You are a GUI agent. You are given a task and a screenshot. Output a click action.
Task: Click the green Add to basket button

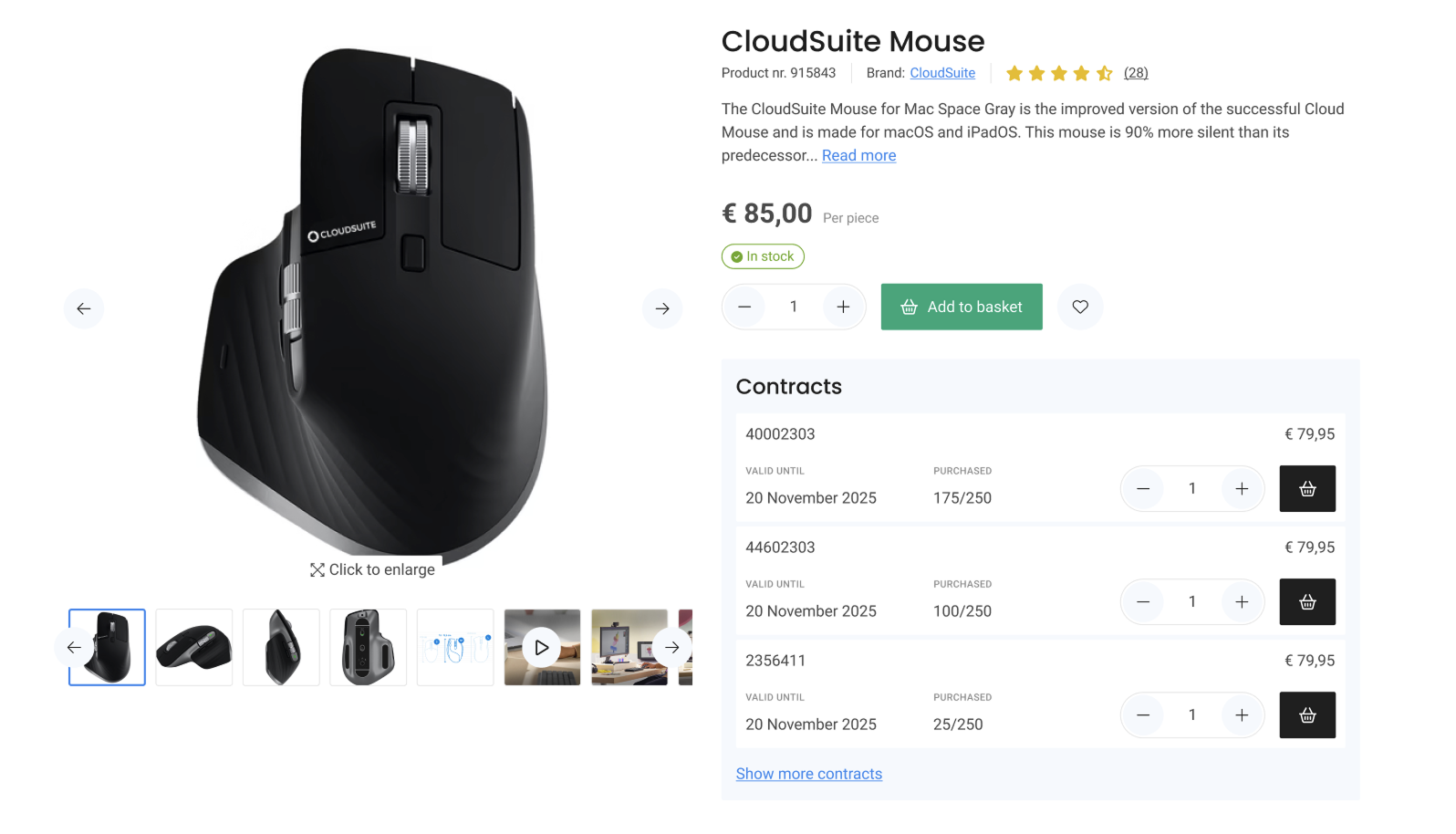click(x=962, y=307)
